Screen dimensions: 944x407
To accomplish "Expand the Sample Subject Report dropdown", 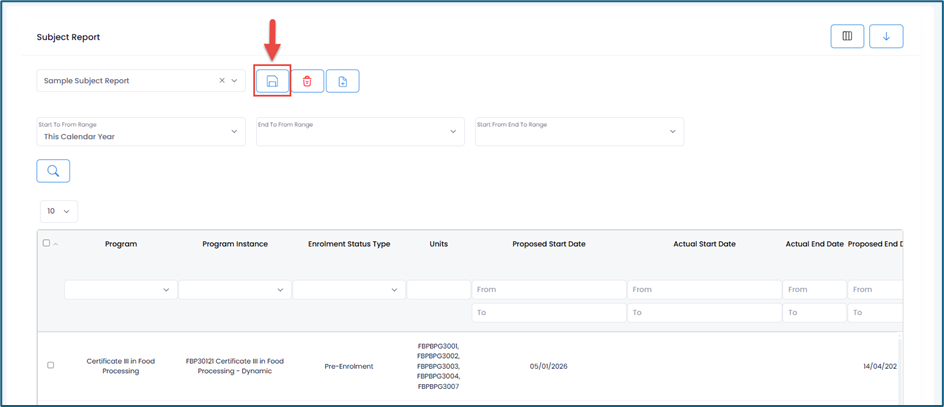I will [235, 81].
